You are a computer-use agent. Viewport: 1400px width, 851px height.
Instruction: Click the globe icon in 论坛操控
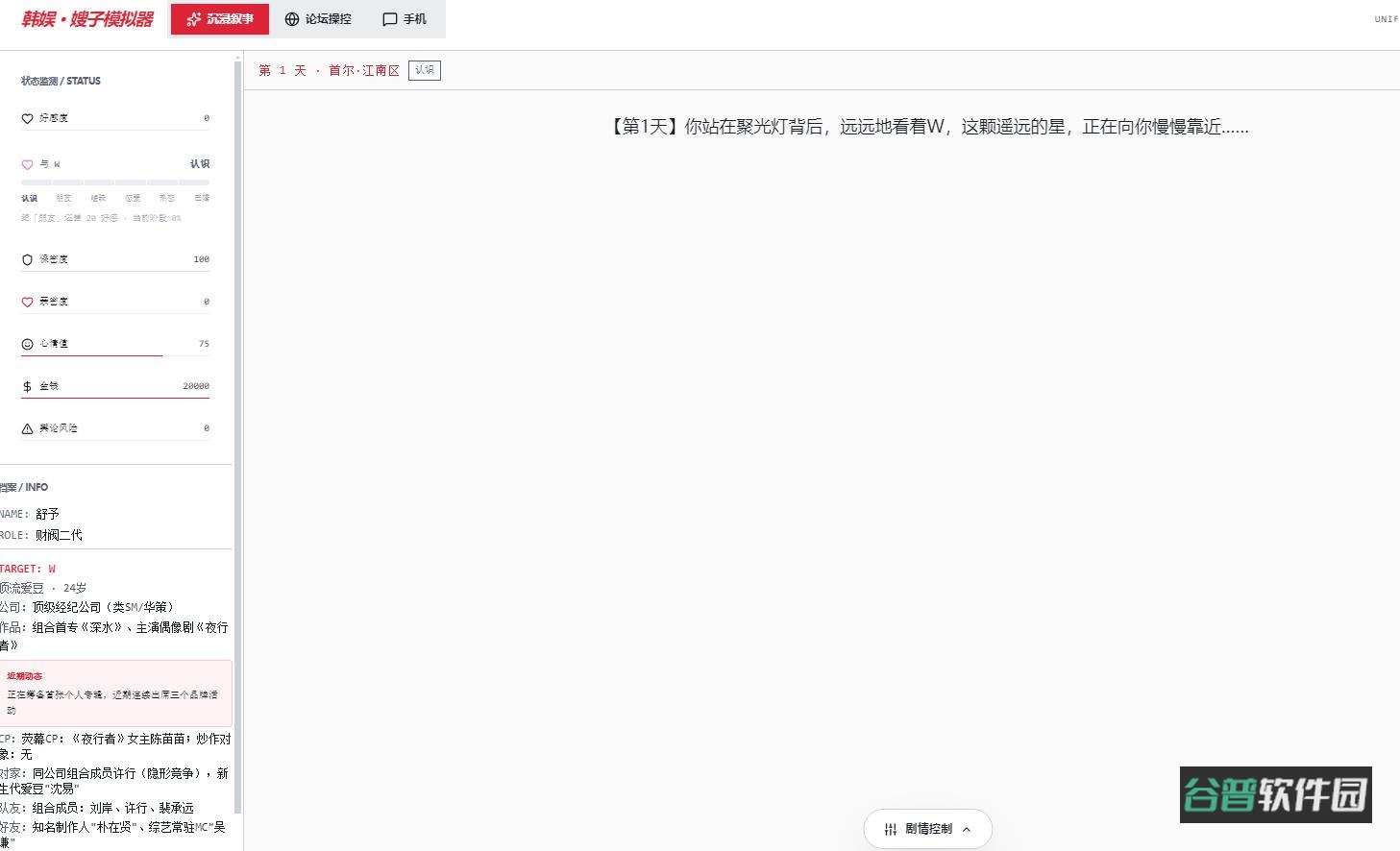[x=292, y=19]
